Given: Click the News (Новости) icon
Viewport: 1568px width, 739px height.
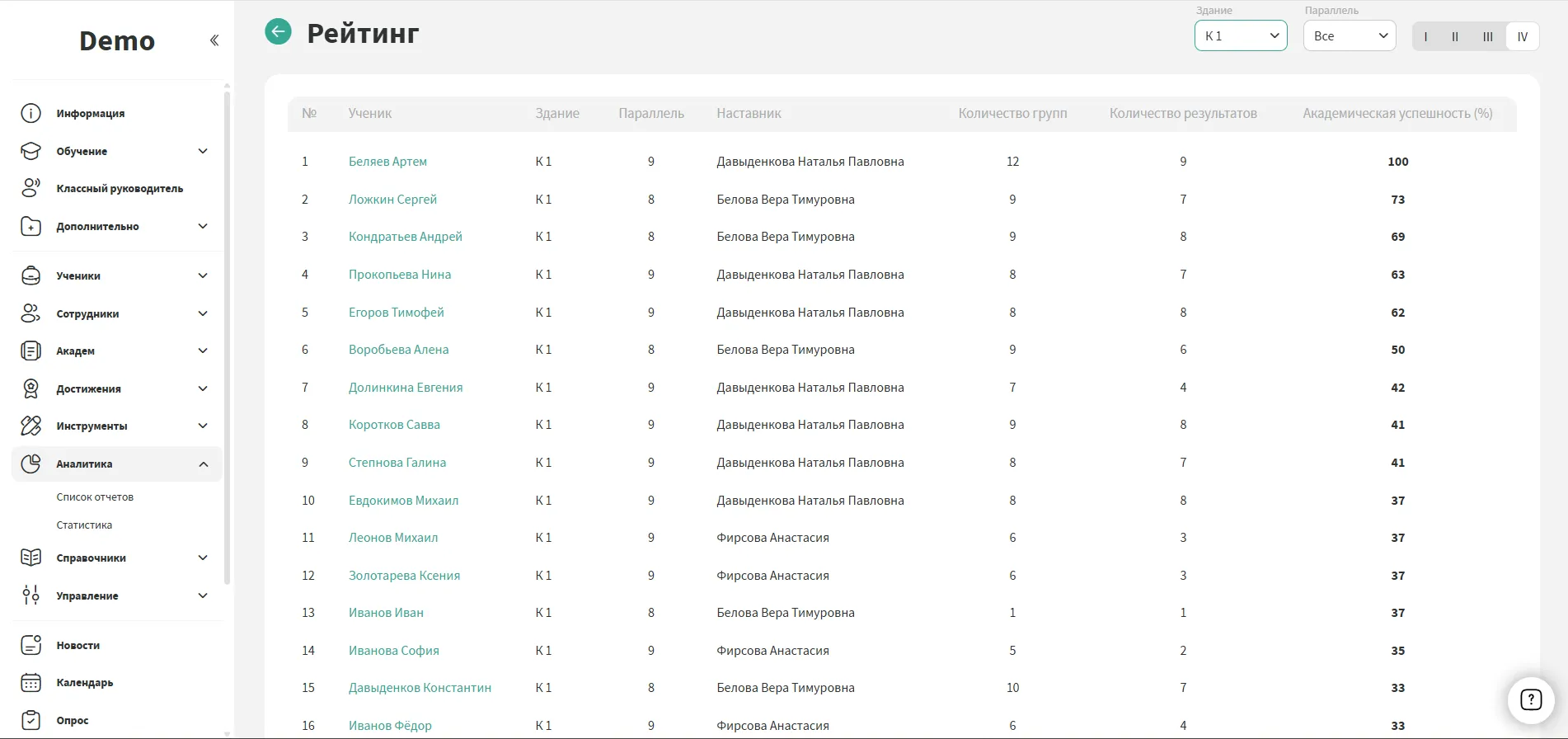Looking at the screenshot, I should (31, 645).
